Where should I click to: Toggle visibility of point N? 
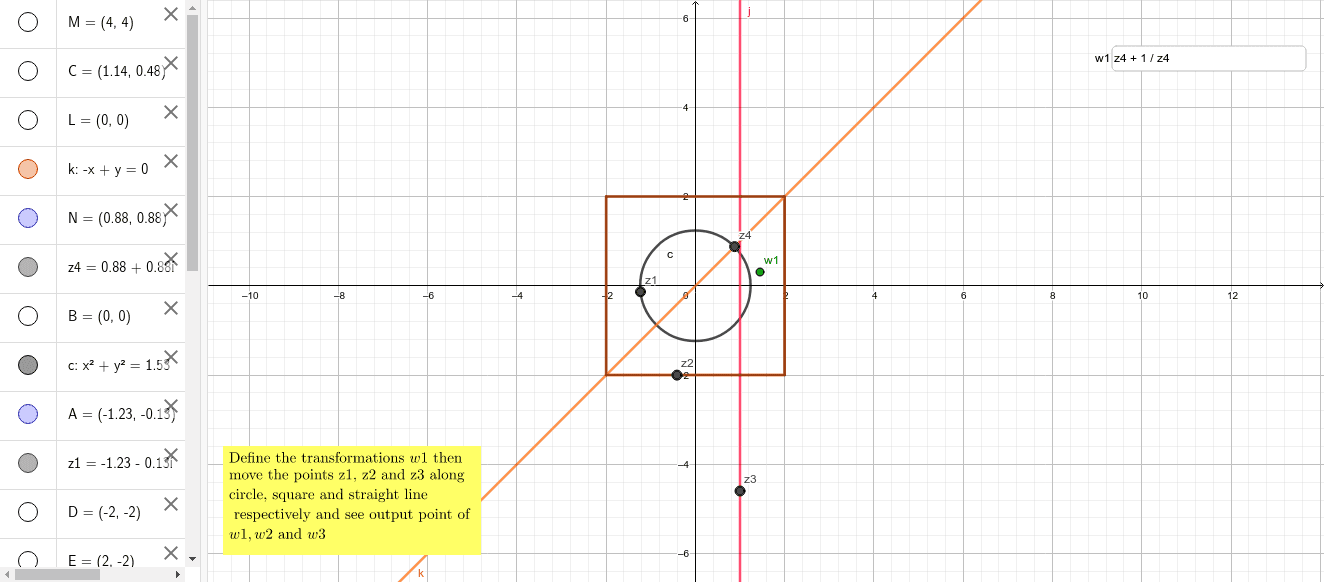point(28,218)
